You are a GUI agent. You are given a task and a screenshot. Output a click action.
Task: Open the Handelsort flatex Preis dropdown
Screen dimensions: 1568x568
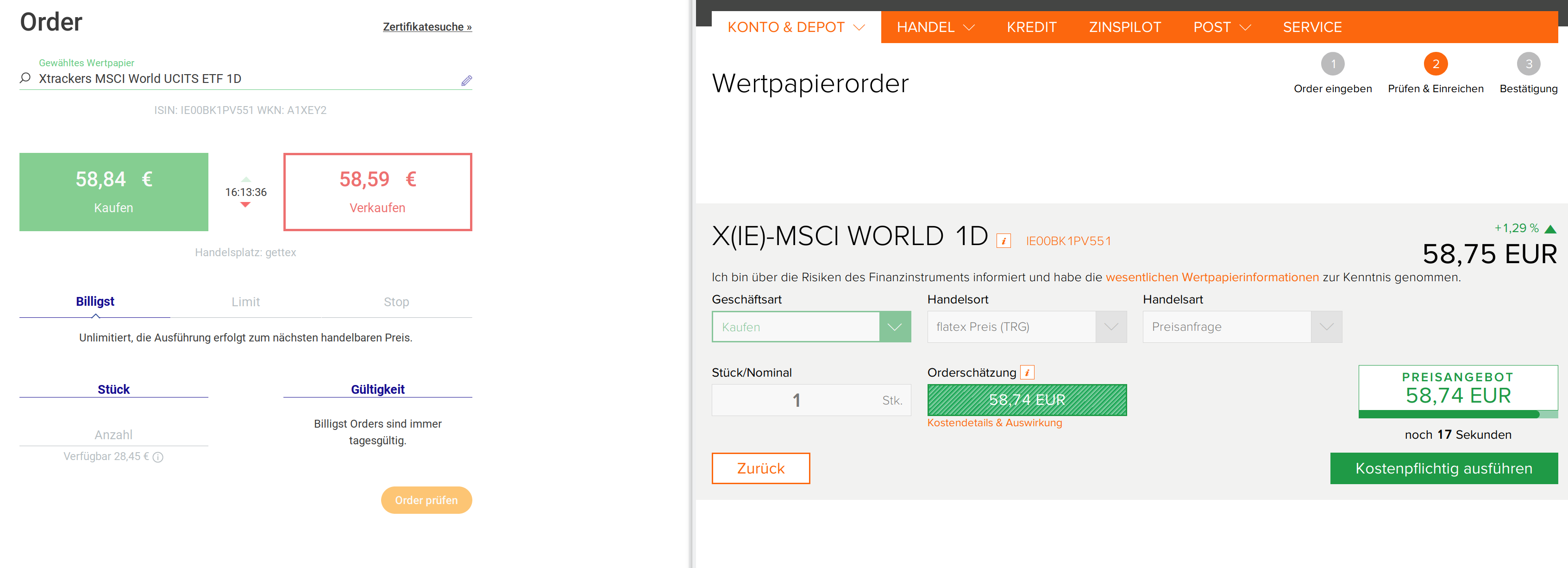click(x=1110, y=327)
